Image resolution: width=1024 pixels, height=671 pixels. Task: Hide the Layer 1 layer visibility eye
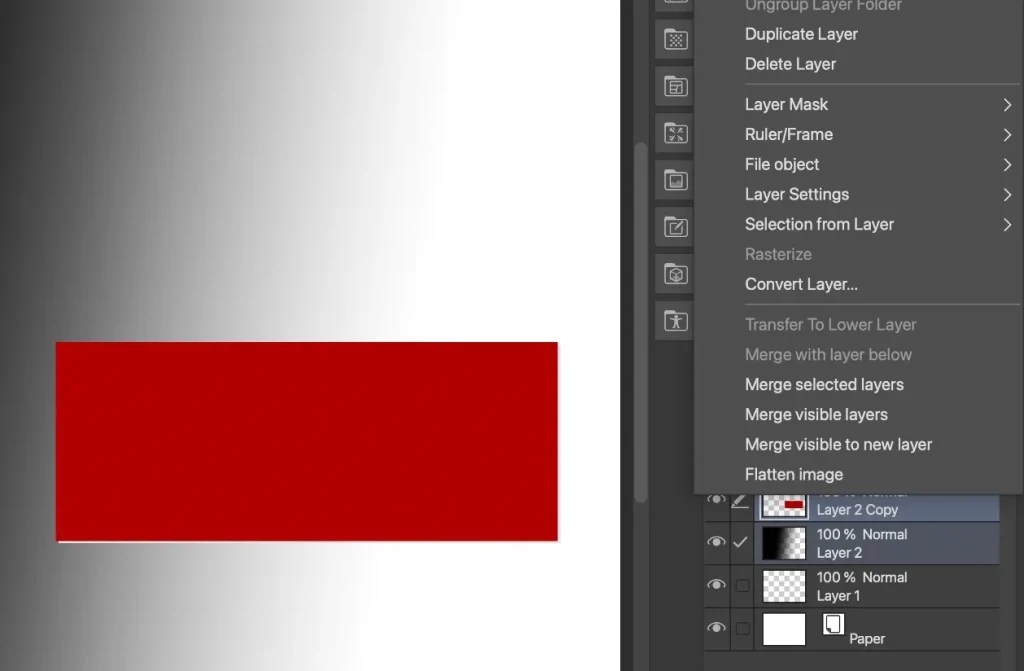[x=716, y=586]
